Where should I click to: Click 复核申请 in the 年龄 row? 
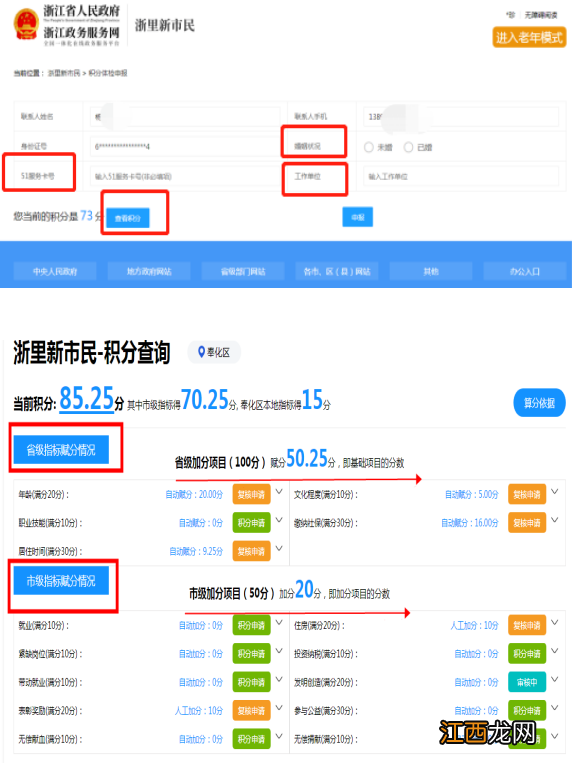(x=251, y=494)
